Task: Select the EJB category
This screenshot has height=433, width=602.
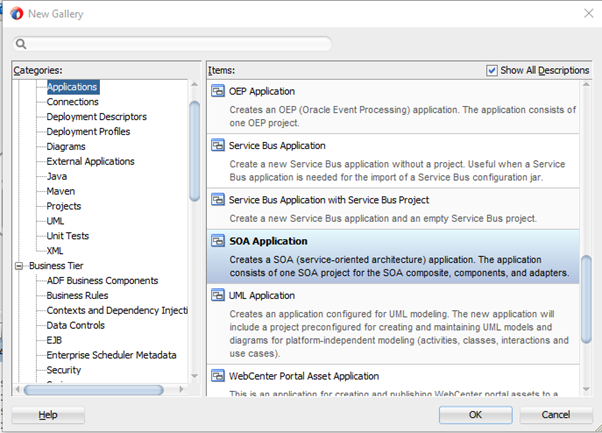Action: tap(54, 340)
